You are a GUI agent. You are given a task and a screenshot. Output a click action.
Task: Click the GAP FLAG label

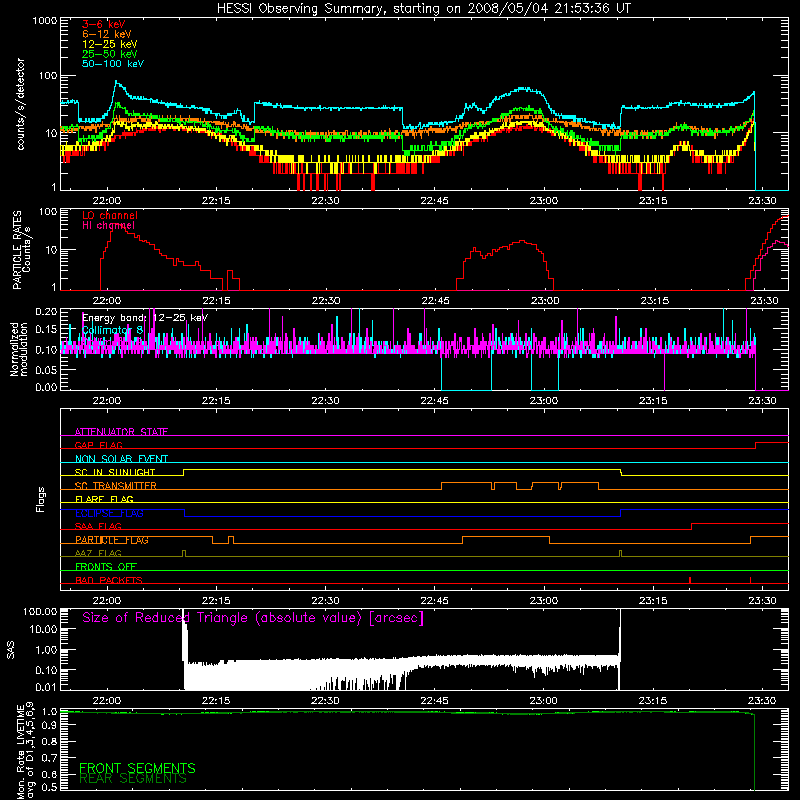[98, 445]
